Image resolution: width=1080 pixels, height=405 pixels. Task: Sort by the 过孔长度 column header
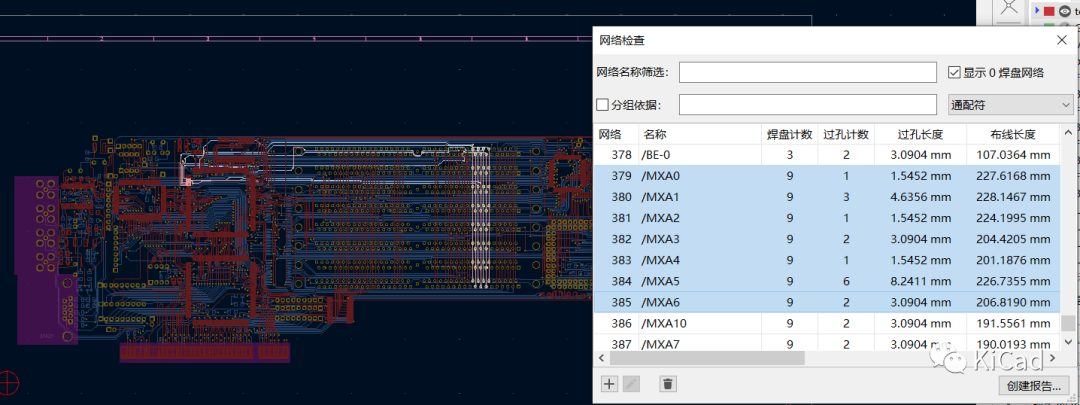click(x=920, y=134)
